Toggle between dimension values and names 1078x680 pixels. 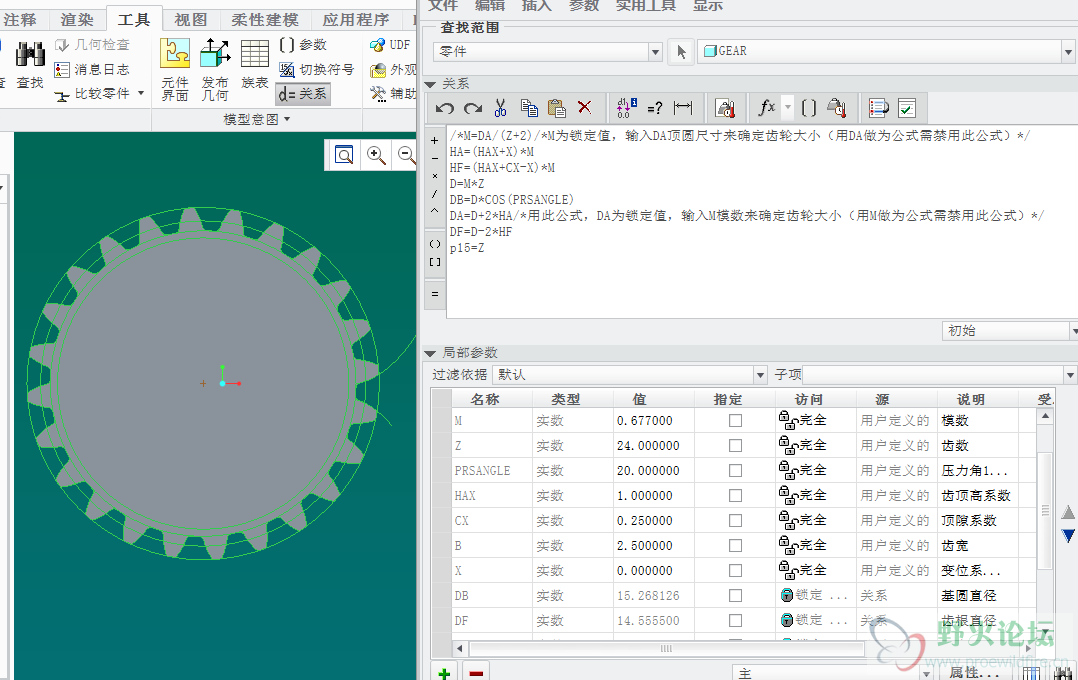[x=626, y=108]
